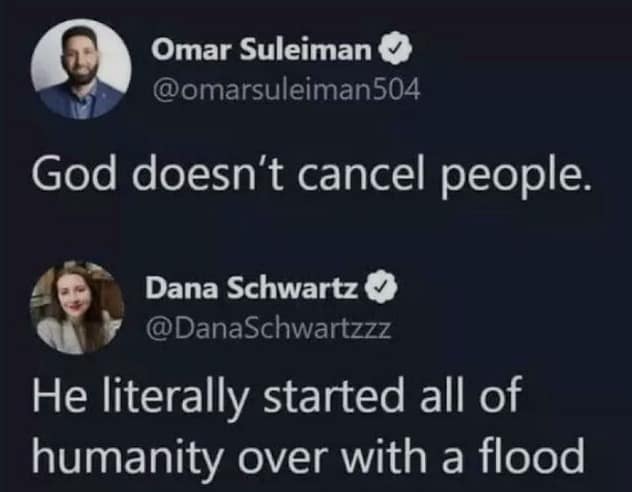Open Omar Suleiman's profile picture

click(81, 68)
